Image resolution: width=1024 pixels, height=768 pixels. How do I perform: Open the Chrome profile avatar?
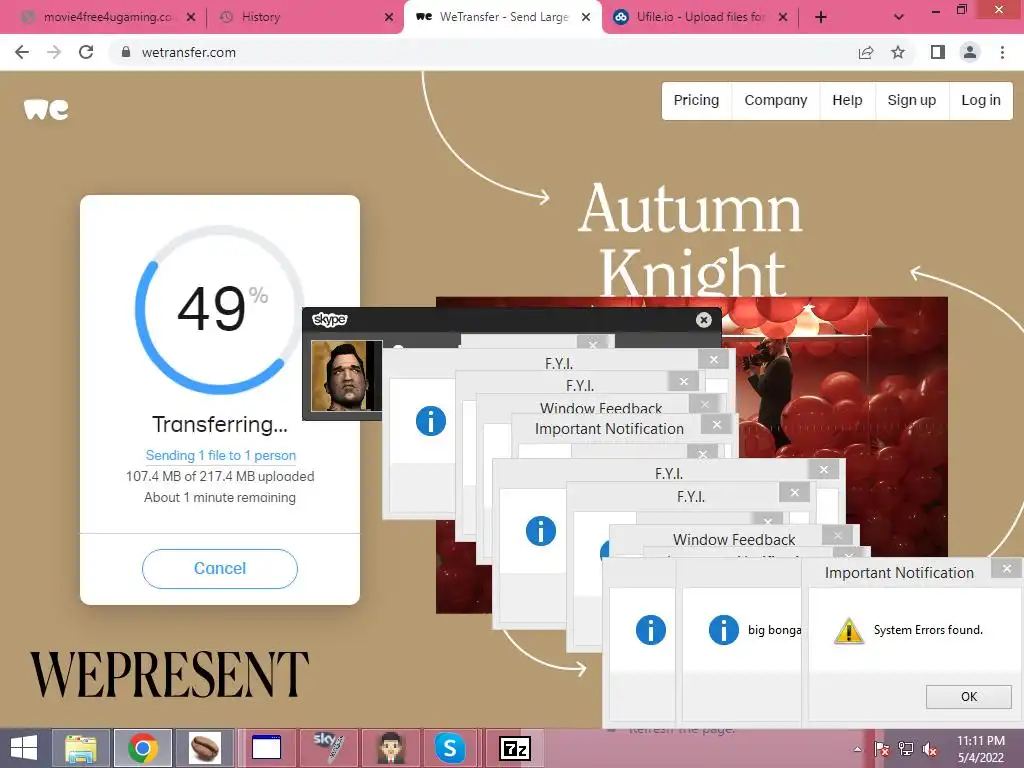[970, 52]
